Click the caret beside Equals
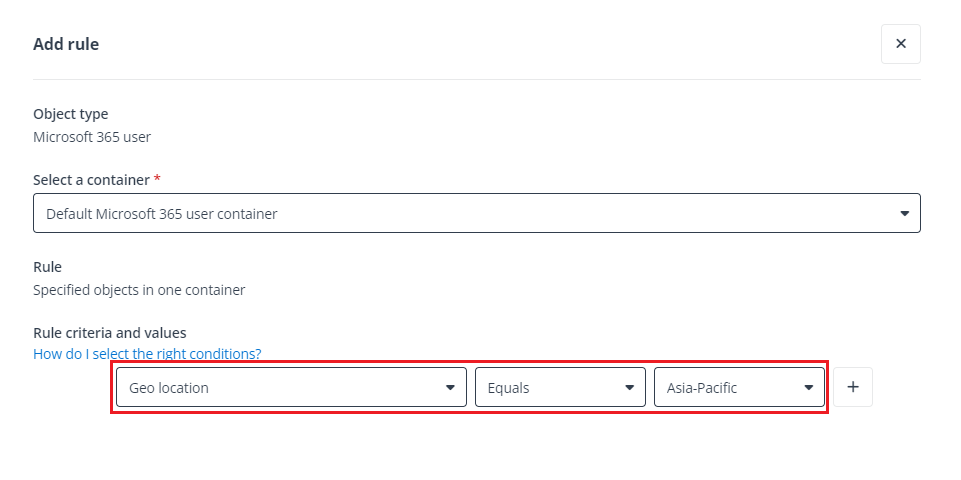Screen dimensions: 961x480 (629, 388)
